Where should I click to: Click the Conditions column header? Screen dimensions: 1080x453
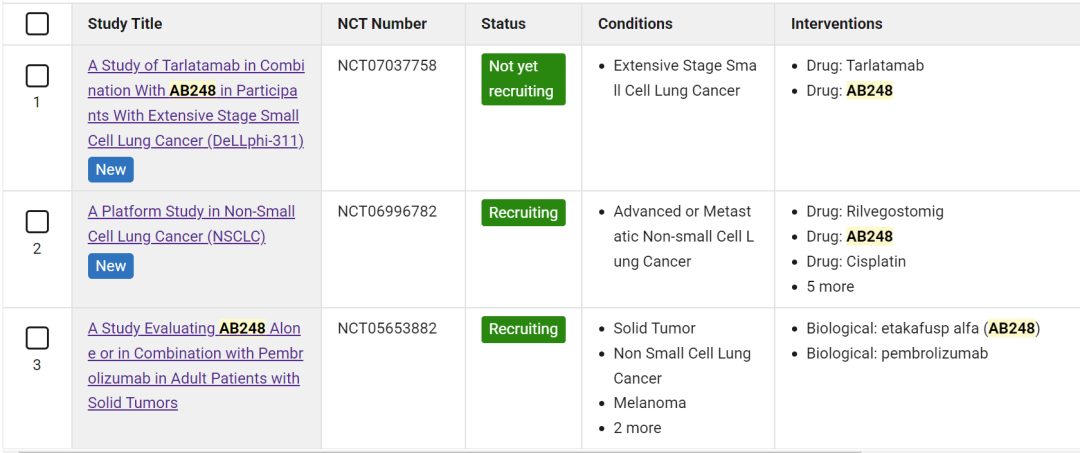635,23
